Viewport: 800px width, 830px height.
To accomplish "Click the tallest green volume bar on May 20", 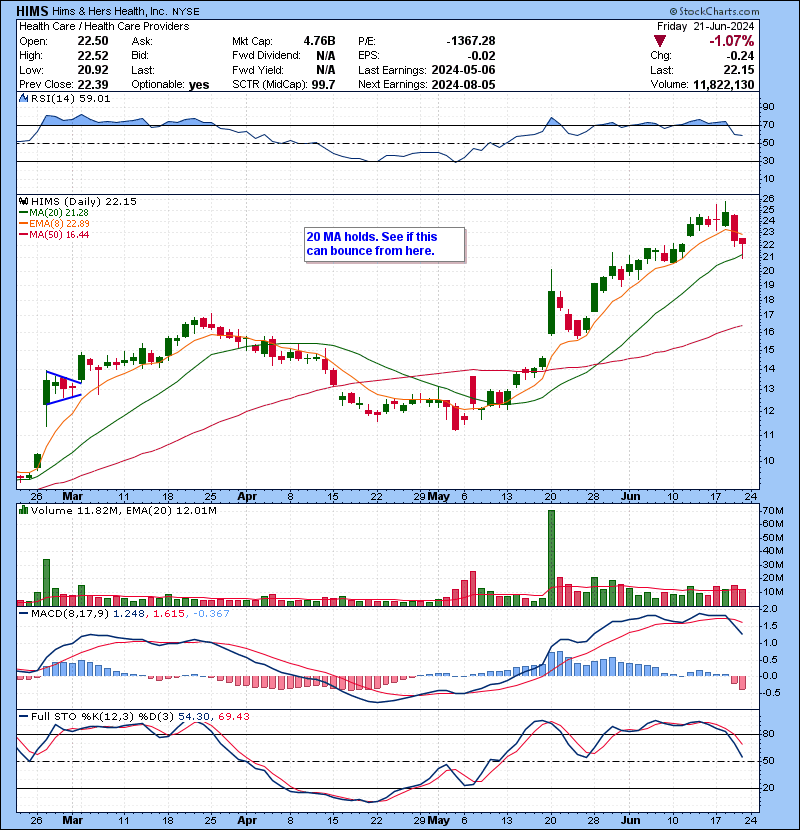I will coord(551,558).
